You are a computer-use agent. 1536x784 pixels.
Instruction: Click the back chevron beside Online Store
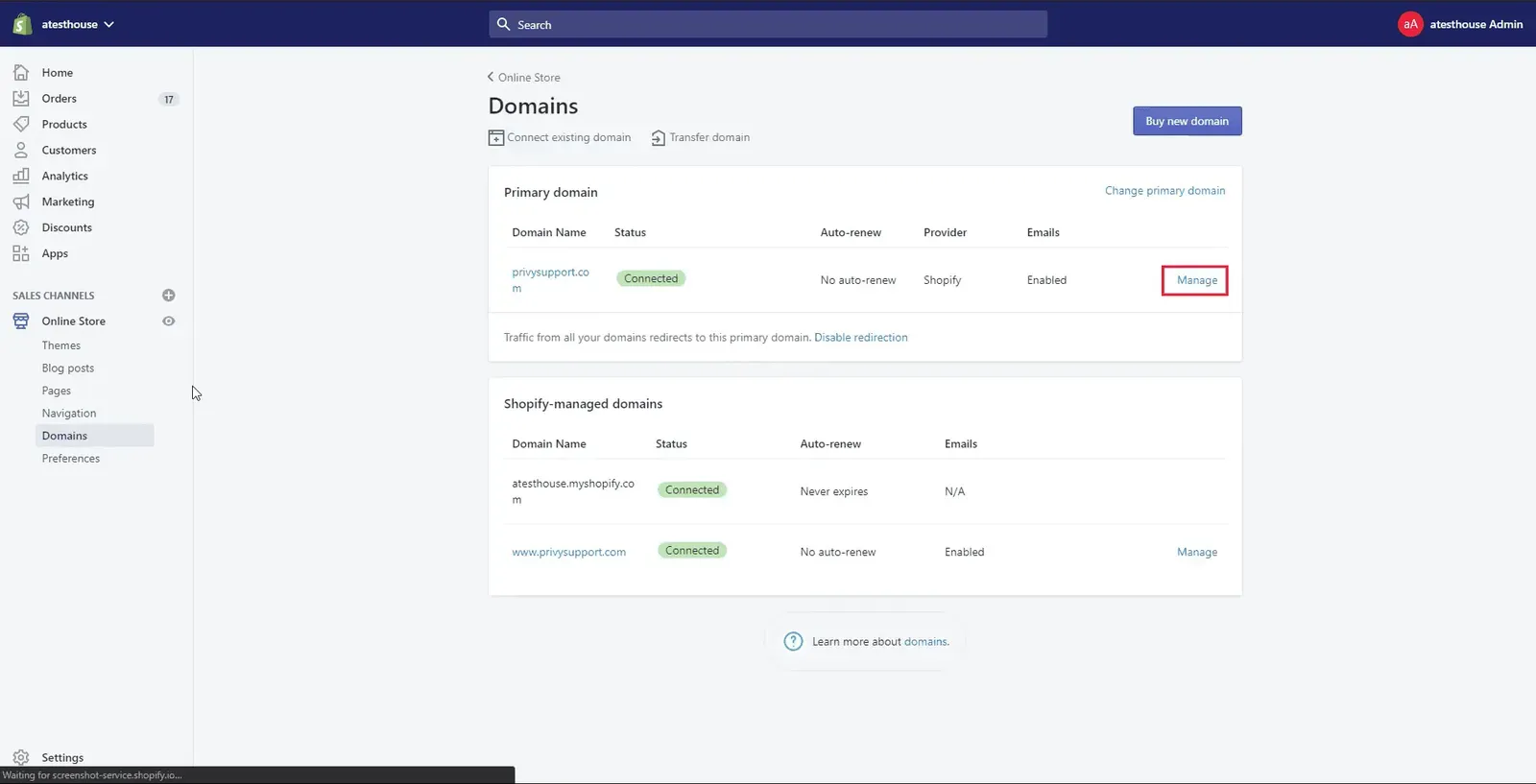(491, 77)
